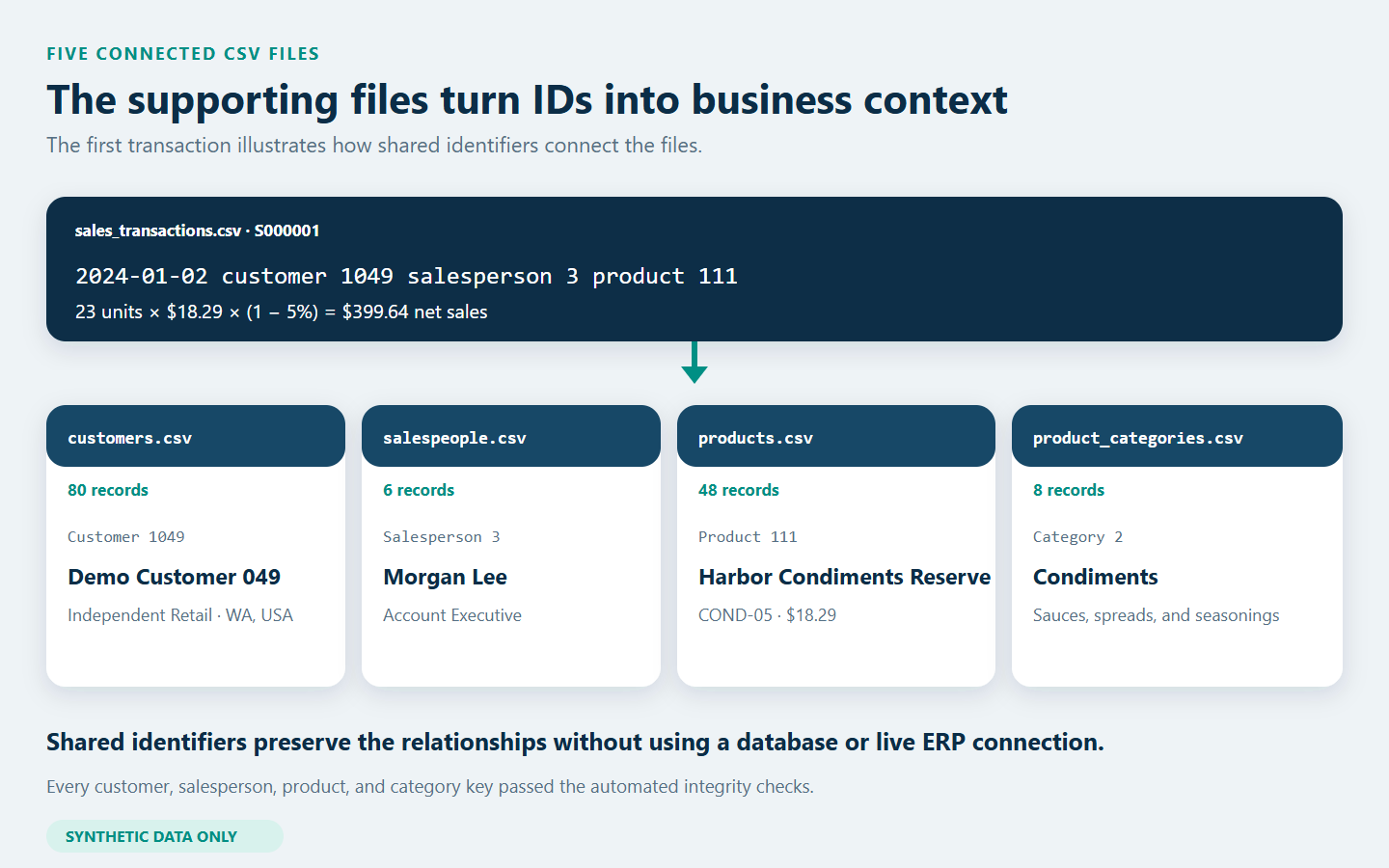Image resolution: width=1389 pixels, height=868 pixels.
Task: Click the "product_categories.csv" card header
Action: [1177, 436]
